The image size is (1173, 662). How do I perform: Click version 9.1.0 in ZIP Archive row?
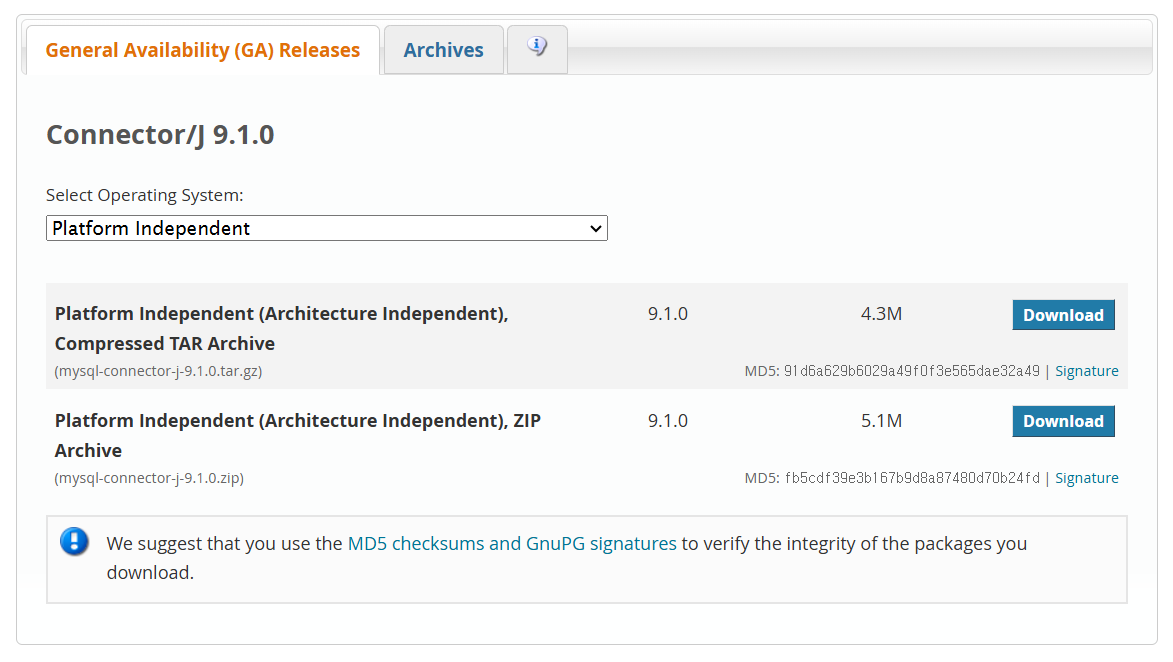pos(667,420)
